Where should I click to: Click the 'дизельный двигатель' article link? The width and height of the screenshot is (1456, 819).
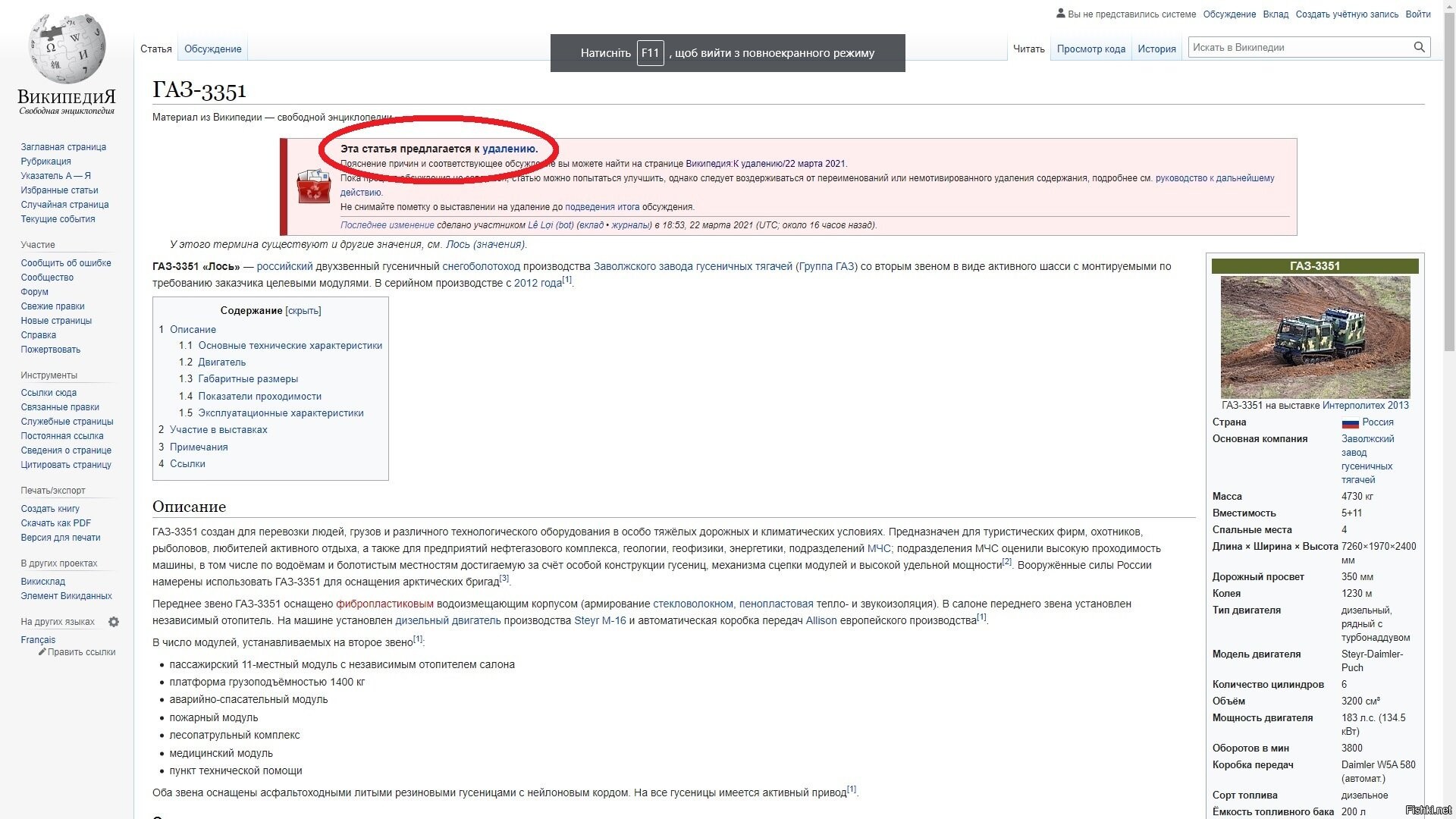click(448, 620)
